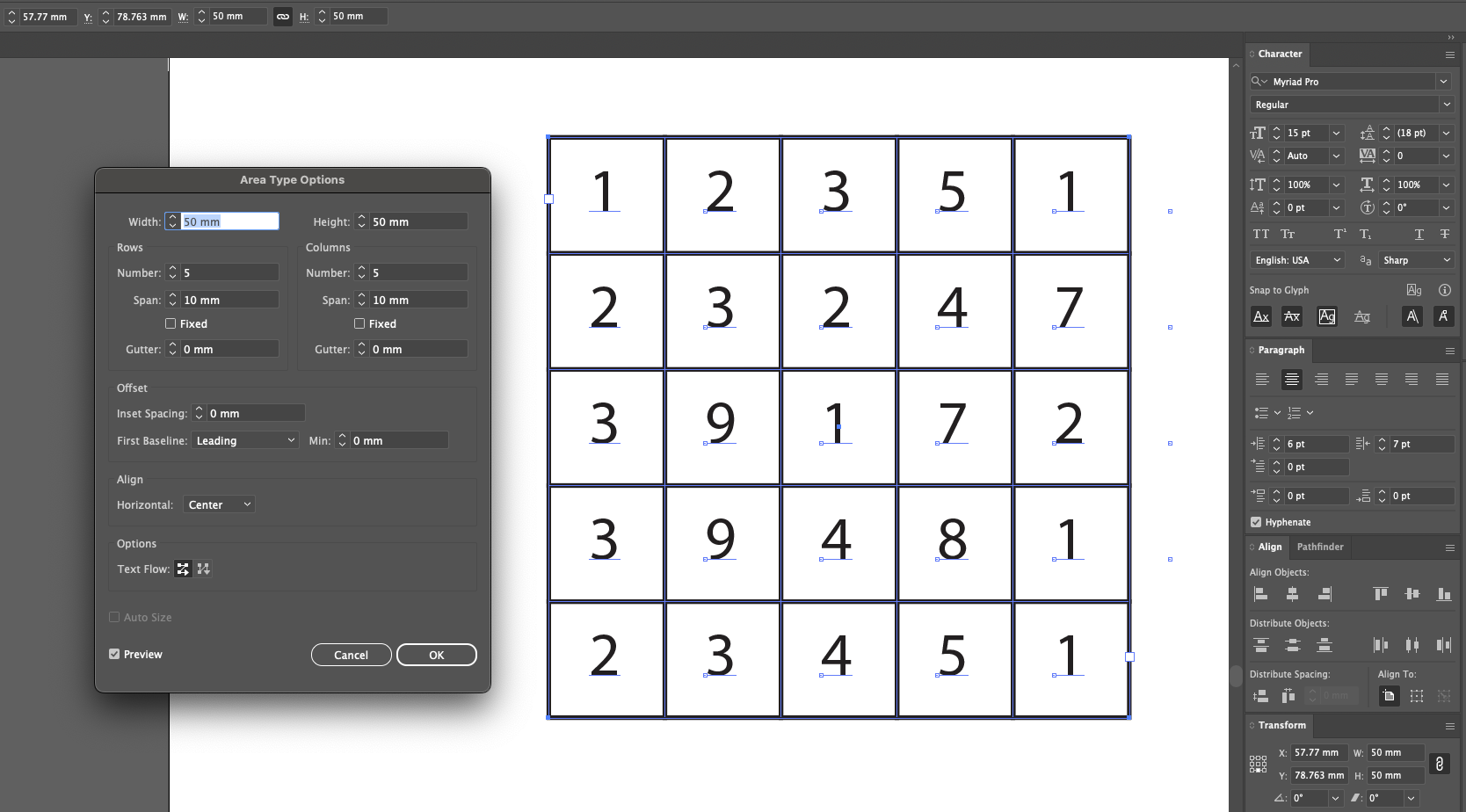Image resolution: width=1466 pixels, height=812 pixels.
Task: Select the Align To Artboard icon
Action: point(1389,695)
